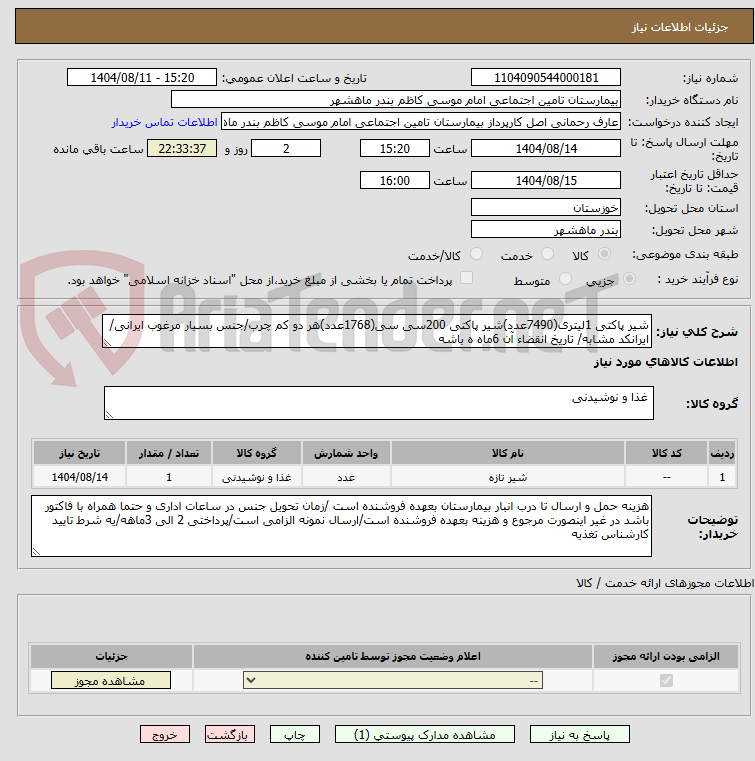
Task: Open اطلاعات تماس خریدار link
Action: click(x=164, y=122)
